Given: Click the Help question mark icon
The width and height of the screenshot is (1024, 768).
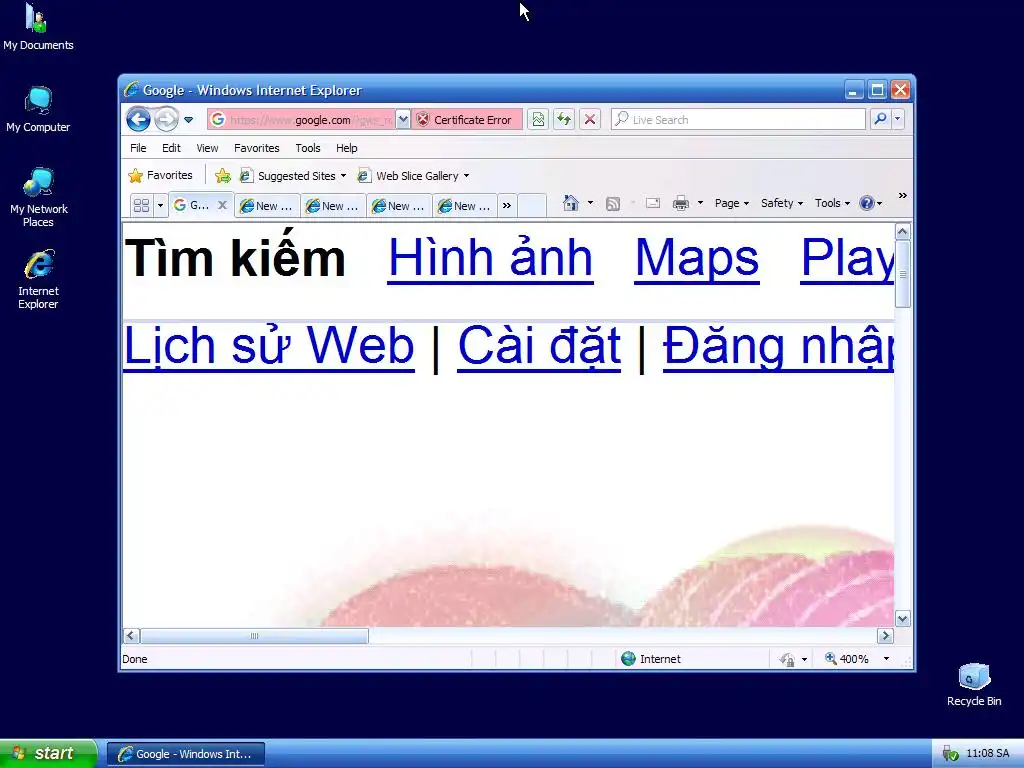Looking at the screenshot, I should 867,203.
